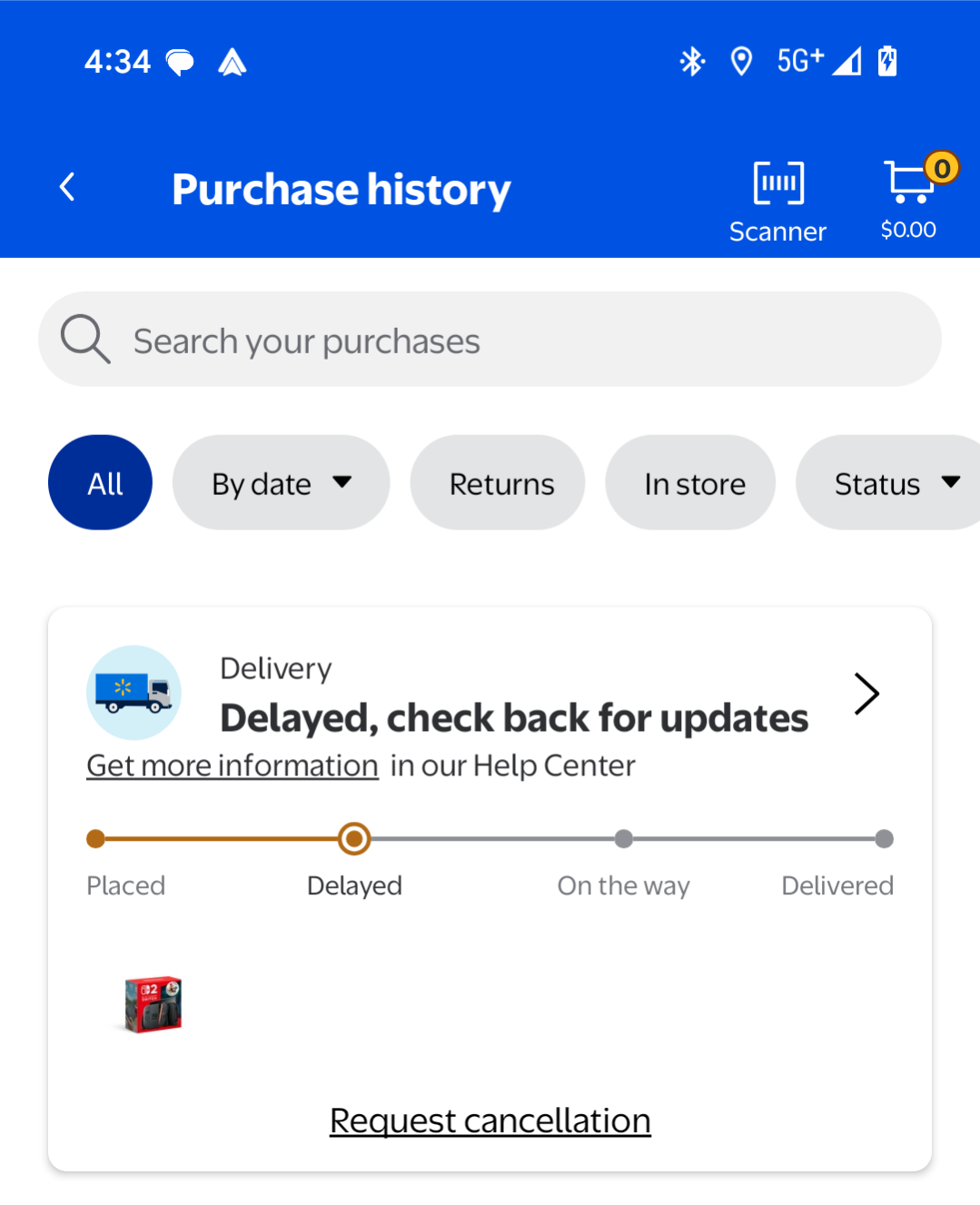Screen dimensions: 980x1205
Task: Tap the chat bubble notification icon
Action: [180, 63]
